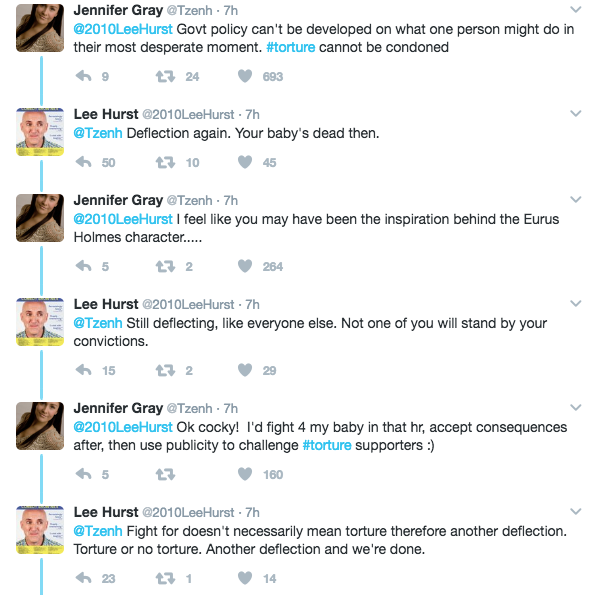Like the 'Still deflecting' tweet with 29 likes

pos(245,370)
